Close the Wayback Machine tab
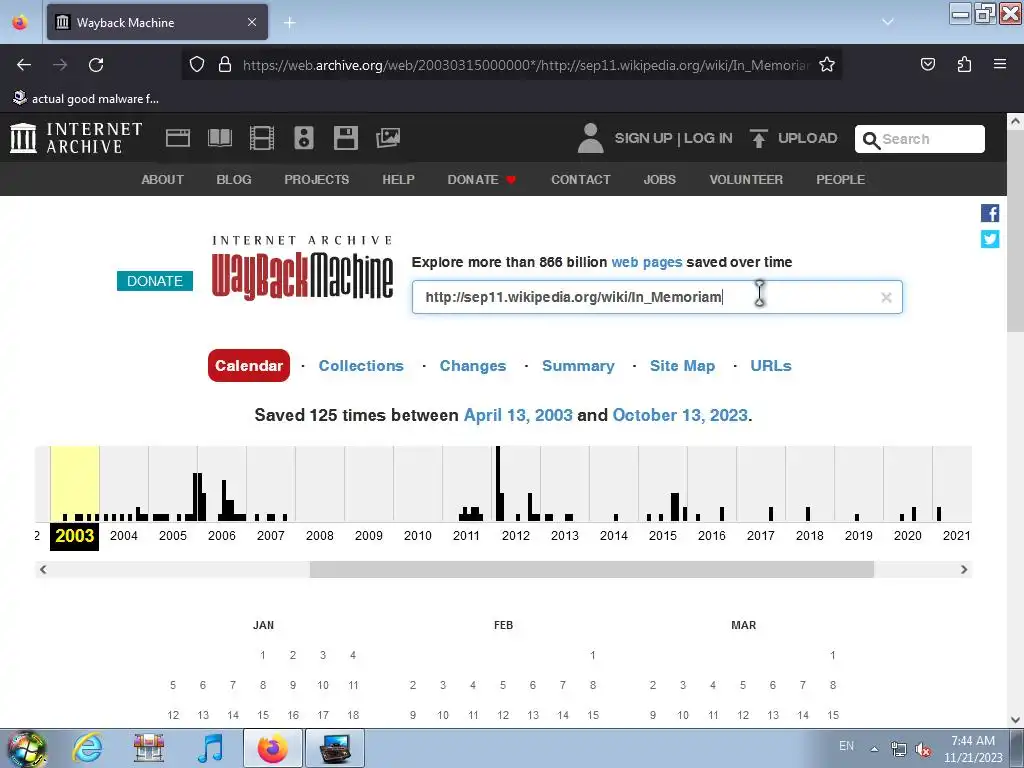The width and height of the screenshot is (1024, 768). pos(252,22)
